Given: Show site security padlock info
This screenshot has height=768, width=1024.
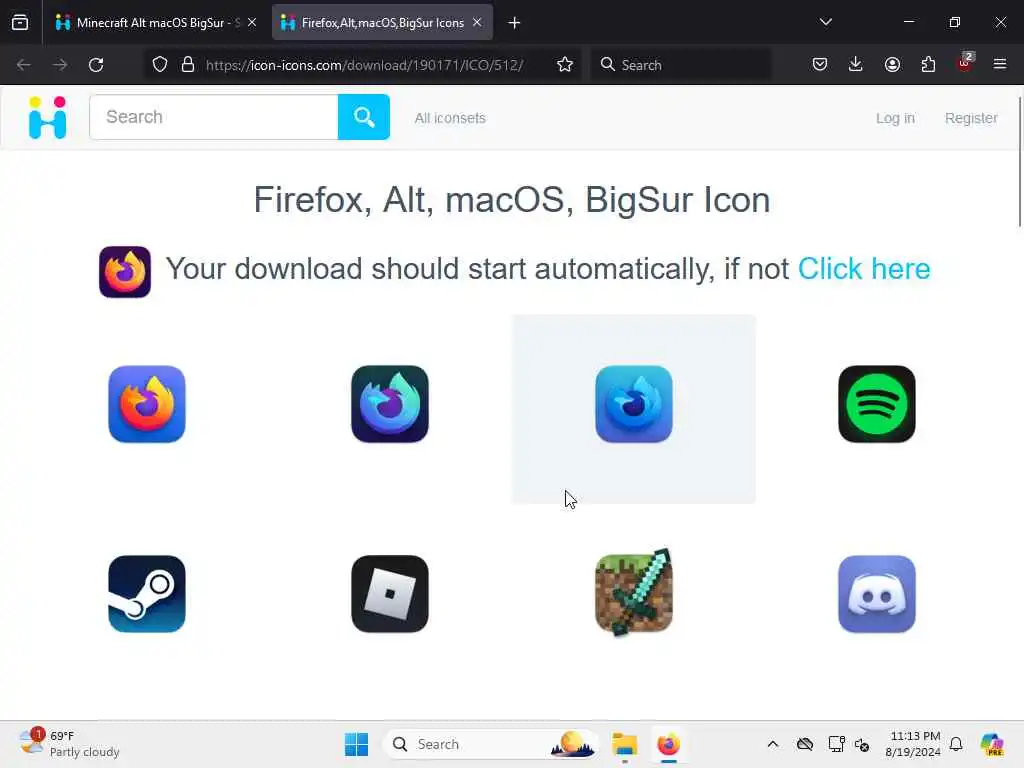Looking at the screenshot, I should [188, 65].
